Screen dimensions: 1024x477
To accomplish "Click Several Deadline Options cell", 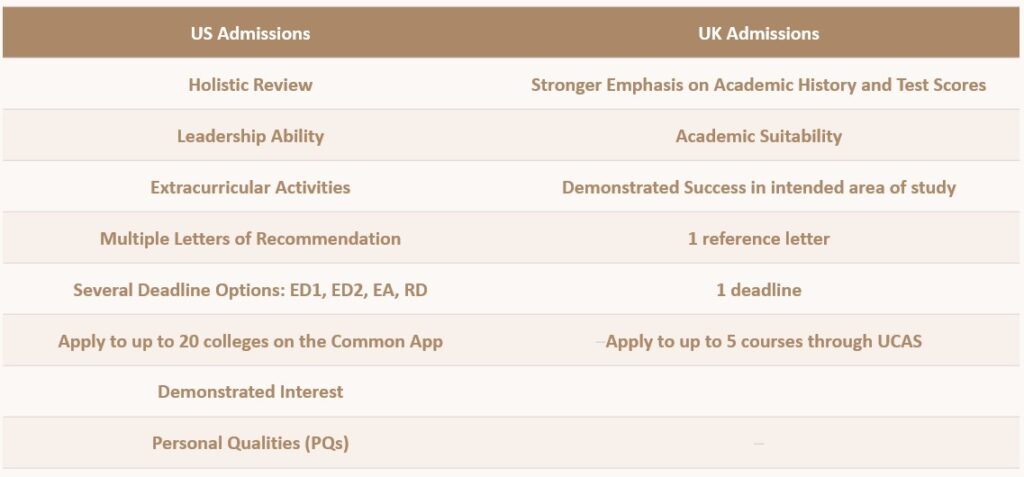I will coord(250,289).
